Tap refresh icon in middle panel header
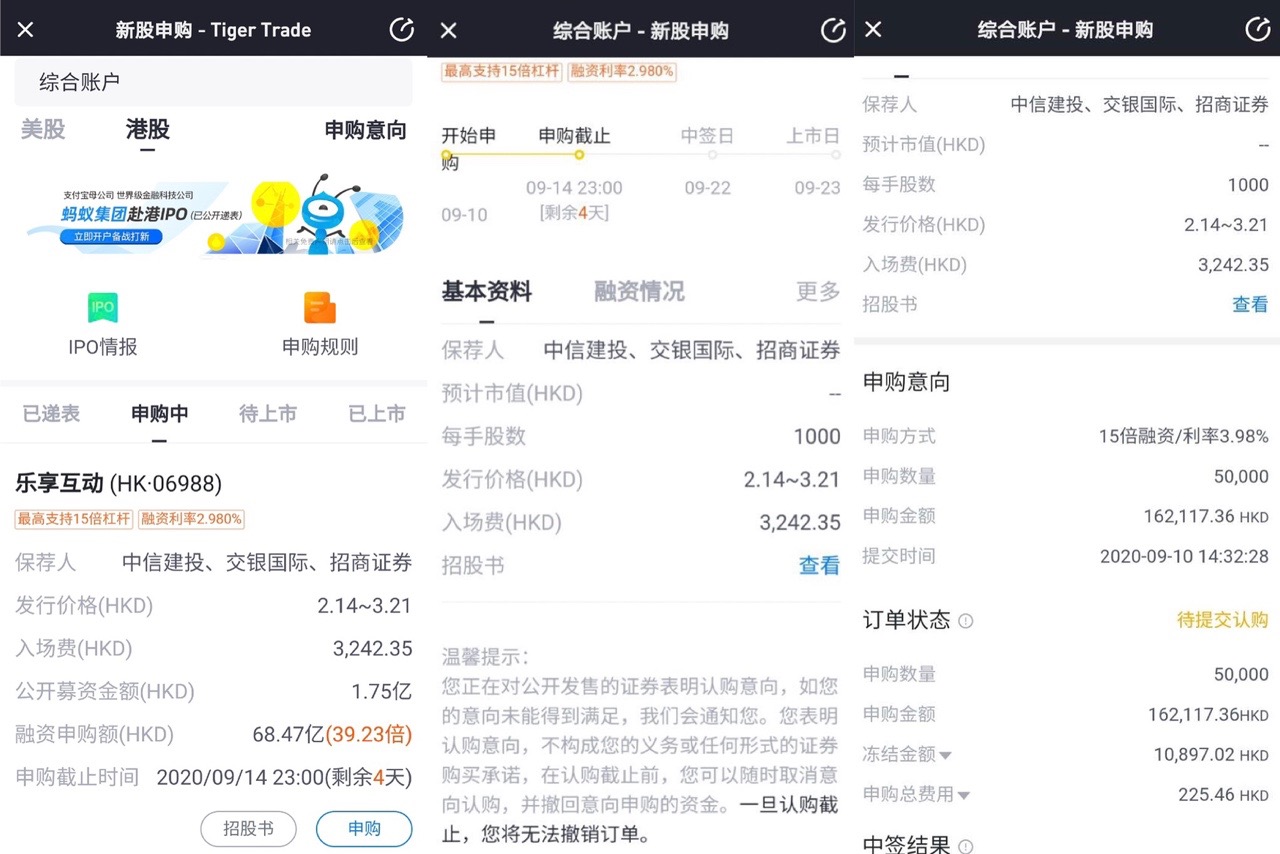The width and height of the screenshot is (1280, 854). 833,30
